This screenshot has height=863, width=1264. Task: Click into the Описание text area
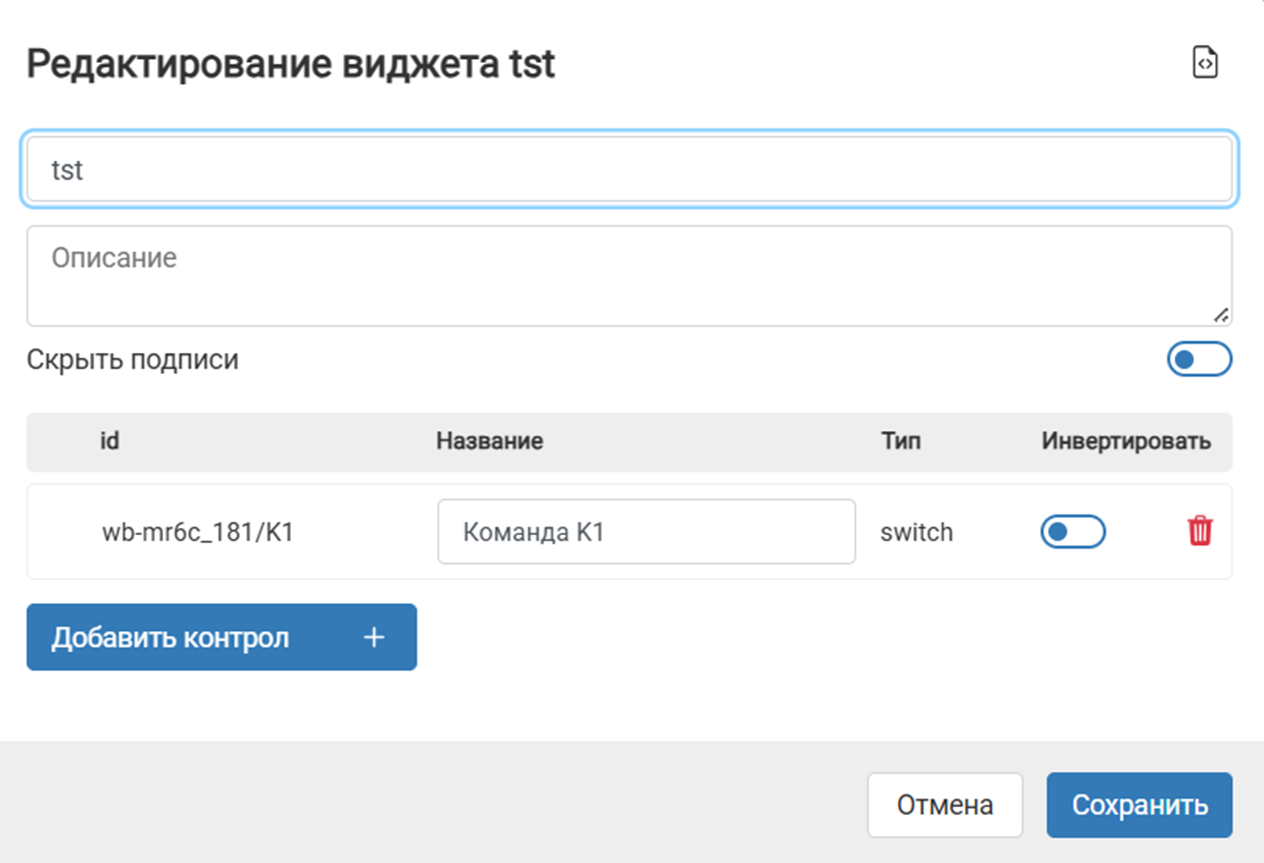click(630, 276)
